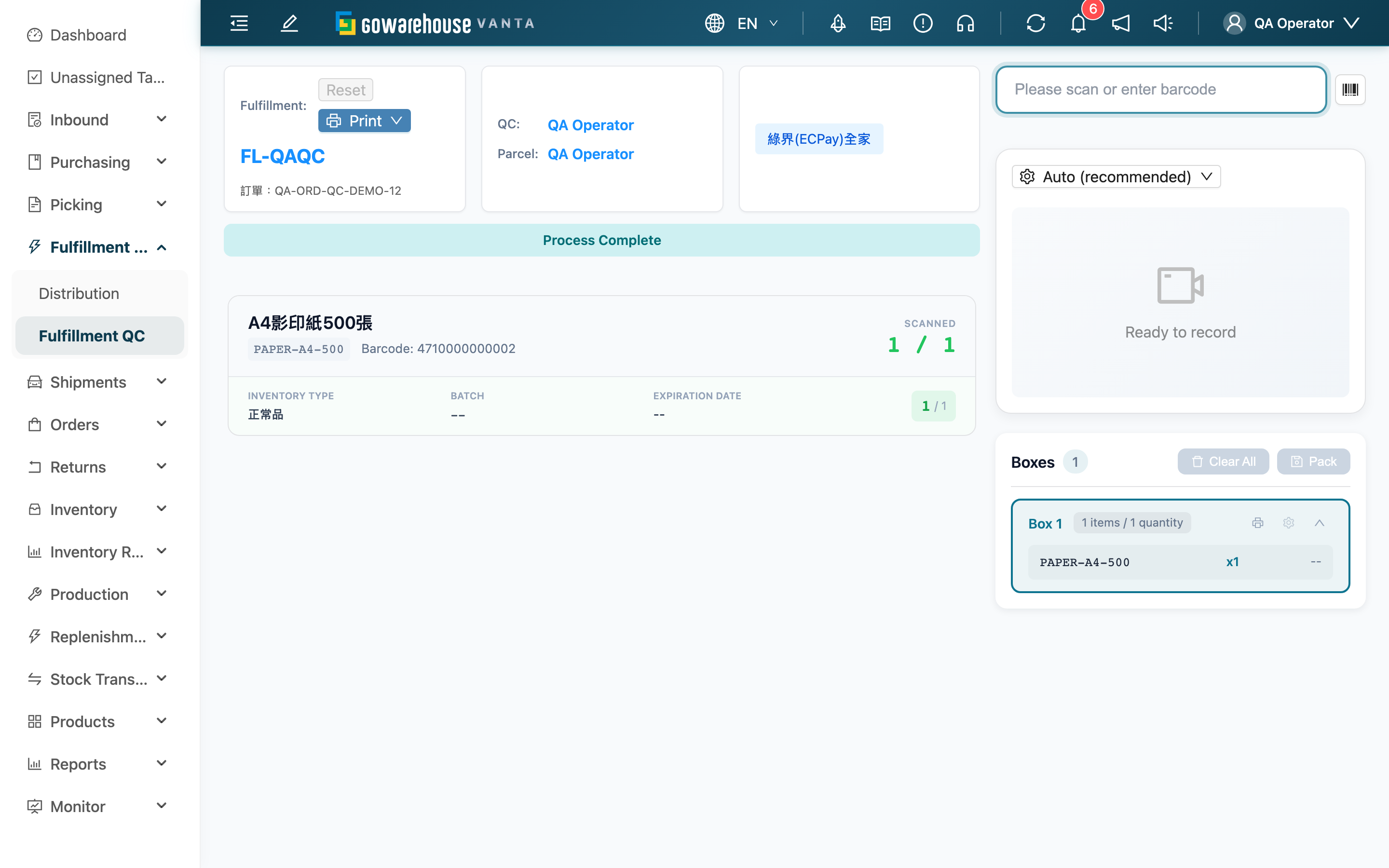Click the exclamation info icon
1389x868 pixels.
[923, 24]
